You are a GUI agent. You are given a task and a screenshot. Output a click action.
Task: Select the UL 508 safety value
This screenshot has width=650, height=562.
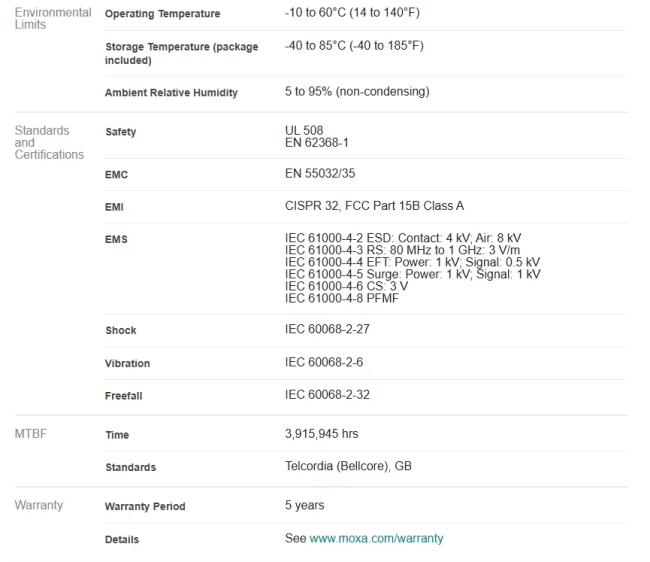tap(304, 131)
